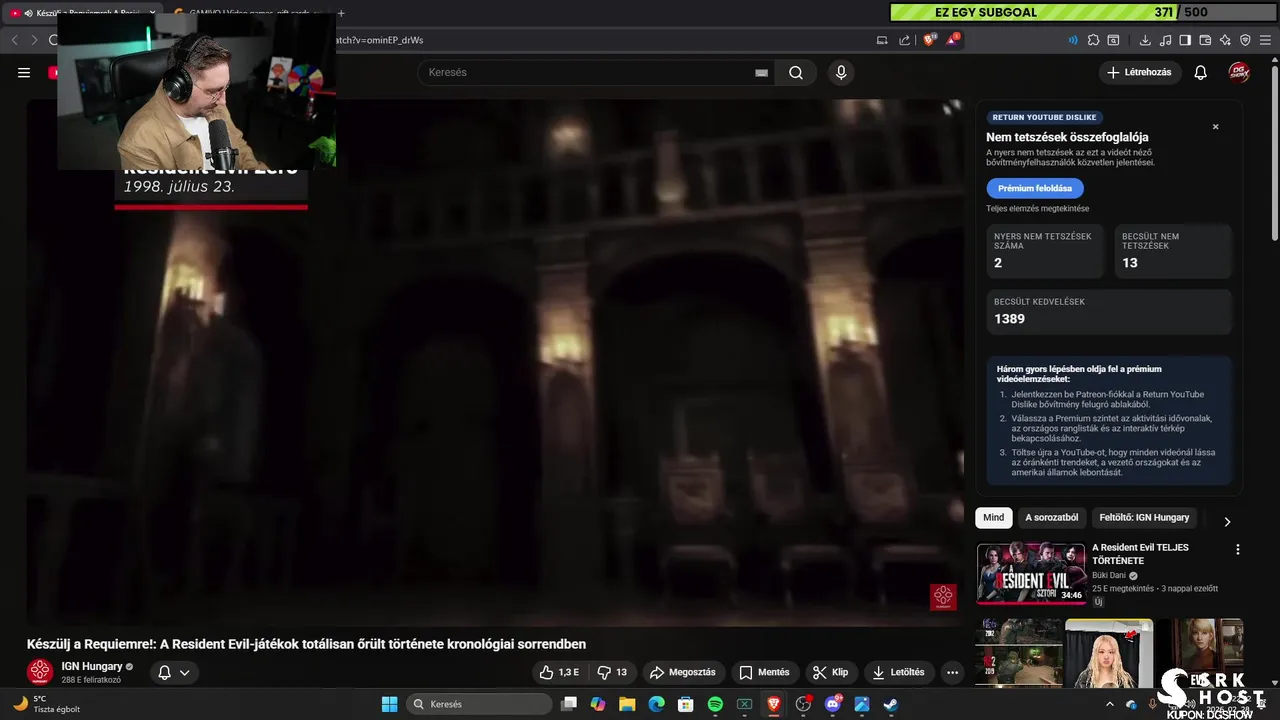Open Steam from the taskbar
This screenshot has height=720, width=1280.
[x=891, y=704]
